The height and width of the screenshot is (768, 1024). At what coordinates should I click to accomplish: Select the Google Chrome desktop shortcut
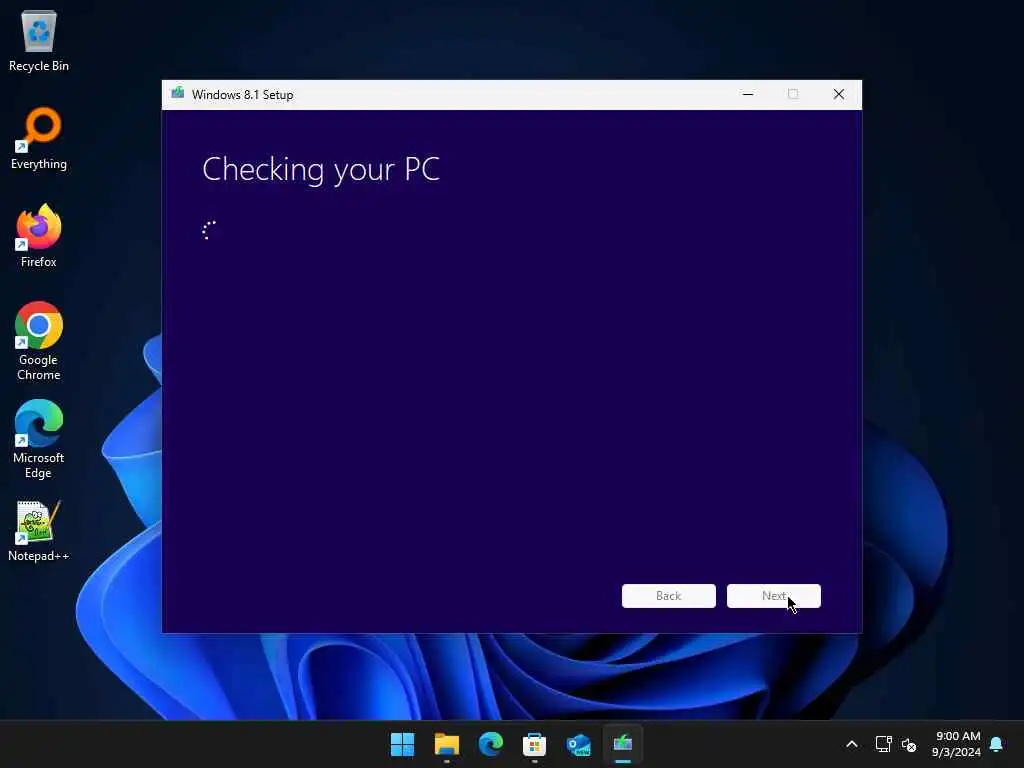[x=39, y=341]
